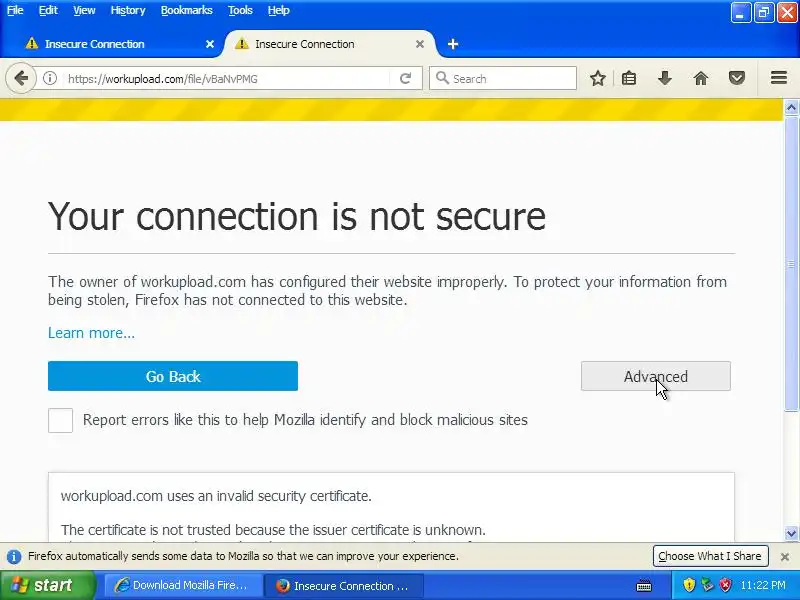Click the Advanced button
Screen dimensions: 800x600
(x=656, y=376)
